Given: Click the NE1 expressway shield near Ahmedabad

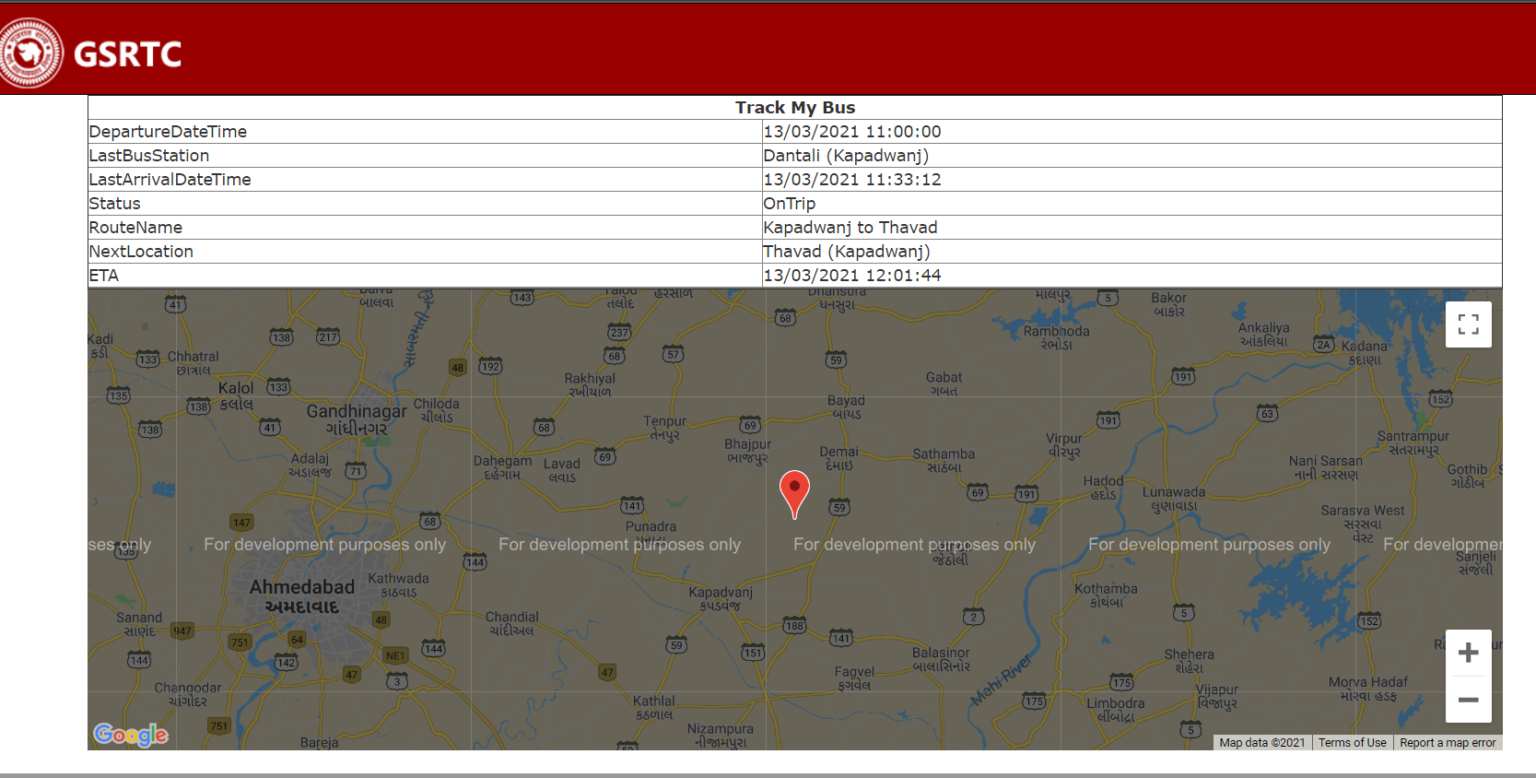Looking at the screenshot, I should point(395,654).
